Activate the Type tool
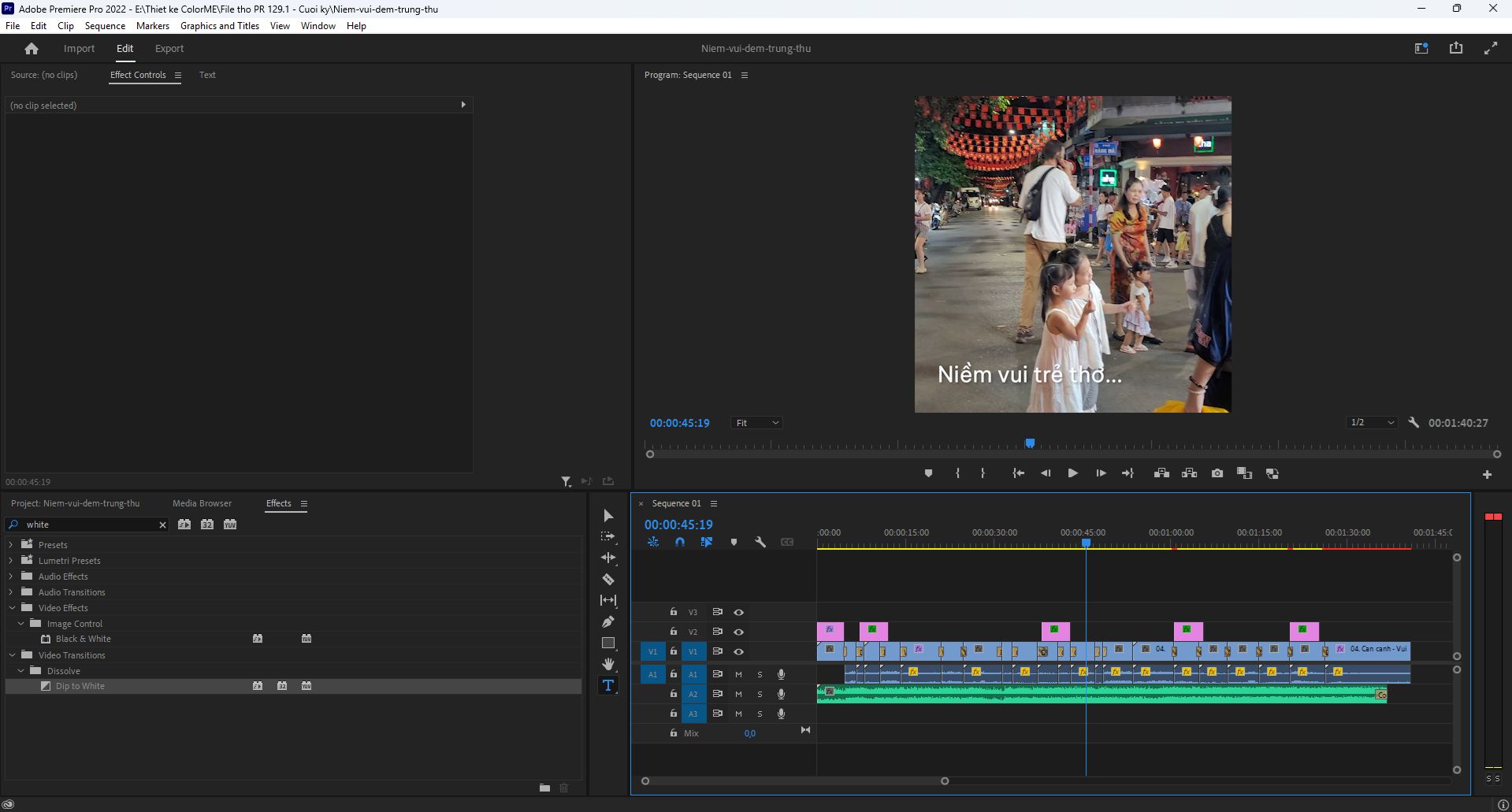The height and width of the screenshot is (812, 1512). click(608, 685)
